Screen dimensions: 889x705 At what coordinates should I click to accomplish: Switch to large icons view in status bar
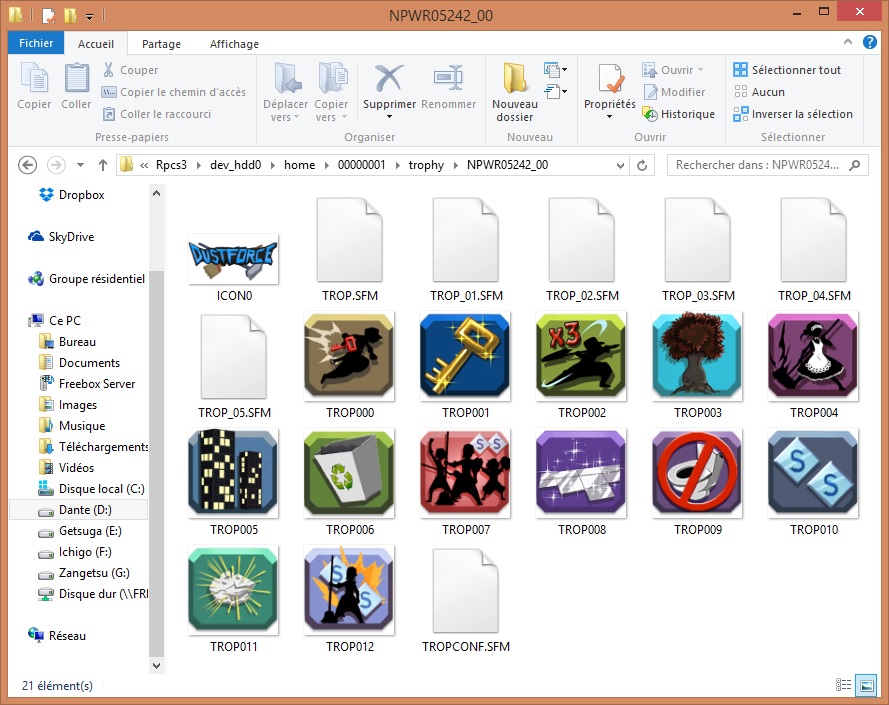(x=866, y=685)
